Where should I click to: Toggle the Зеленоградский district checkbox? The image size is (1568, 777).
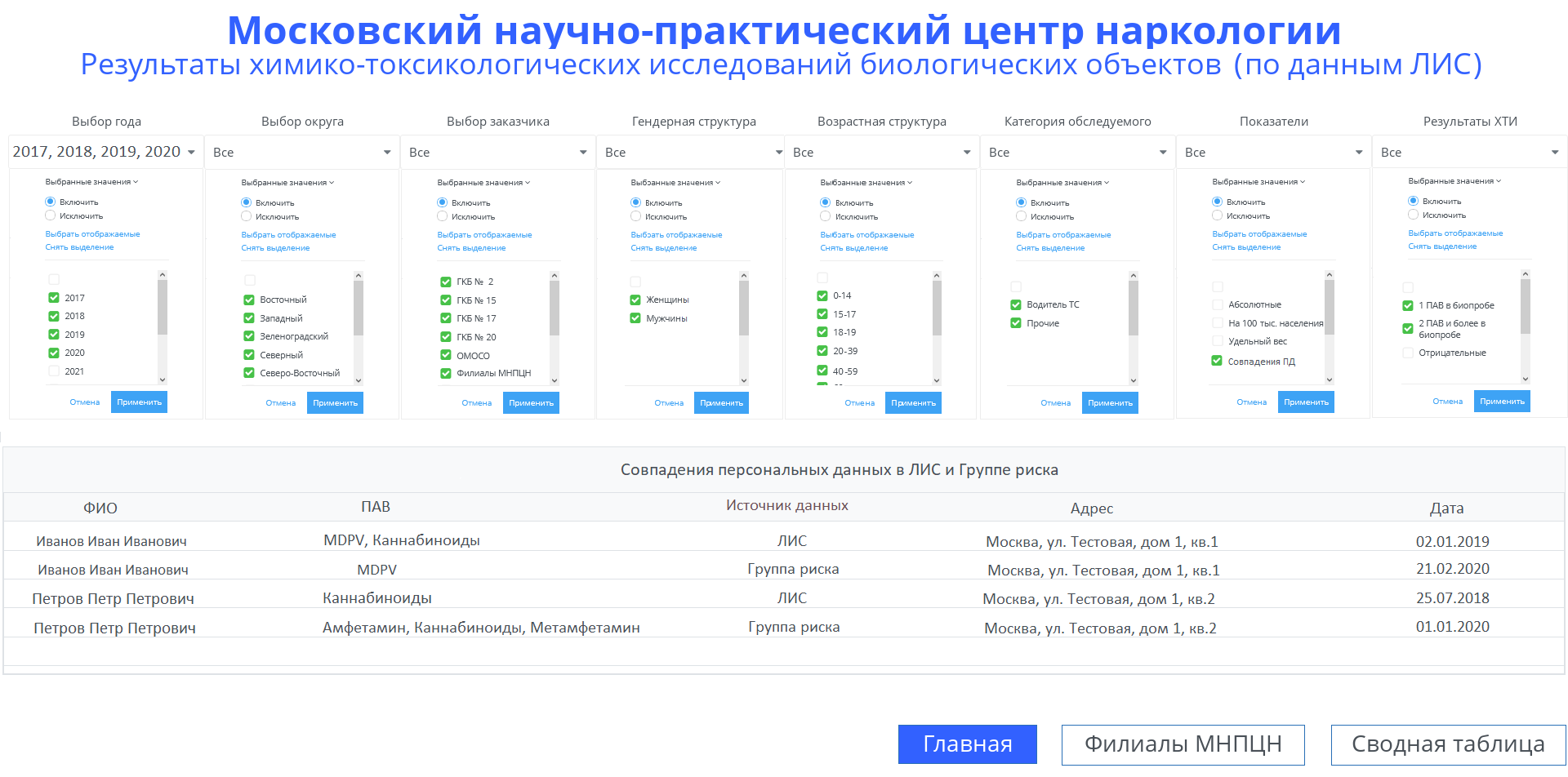point(249,336)
